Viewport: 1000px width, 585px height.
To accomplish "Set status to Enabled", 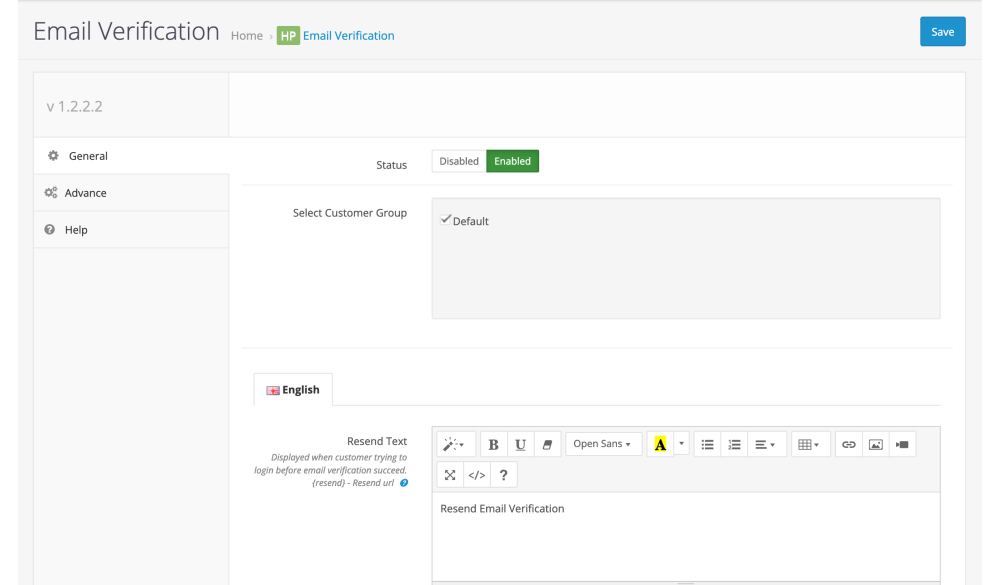I will (x=512, y=161).
